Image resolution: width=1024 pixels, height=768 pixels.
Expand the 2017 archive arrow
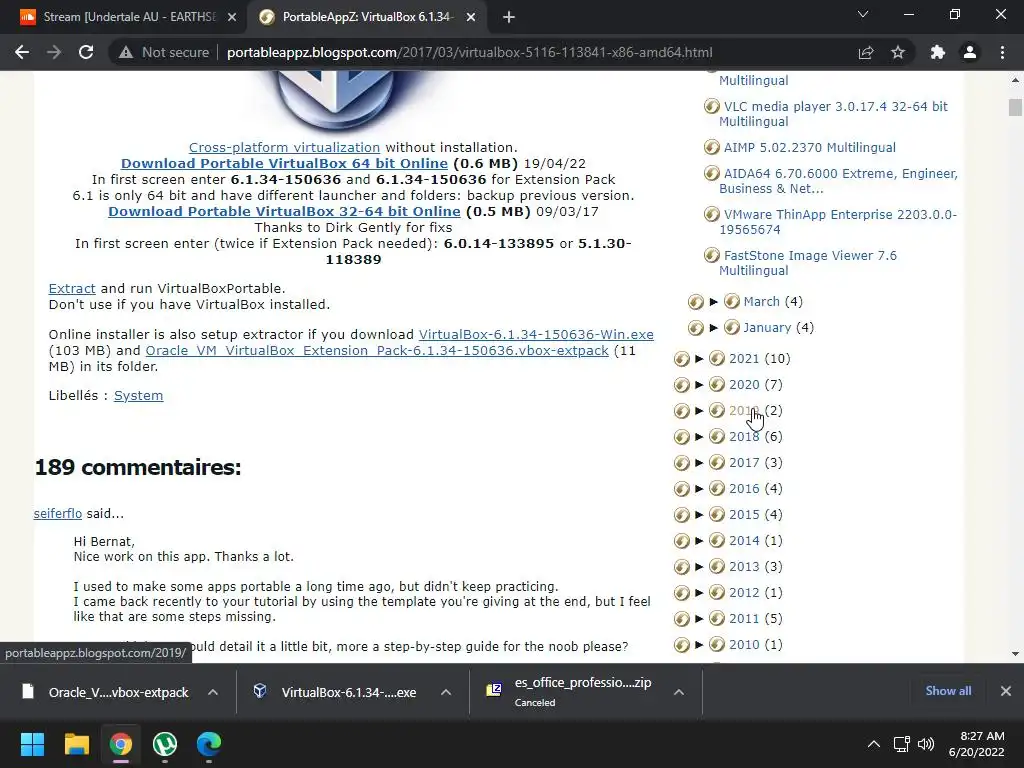point(699,463)
